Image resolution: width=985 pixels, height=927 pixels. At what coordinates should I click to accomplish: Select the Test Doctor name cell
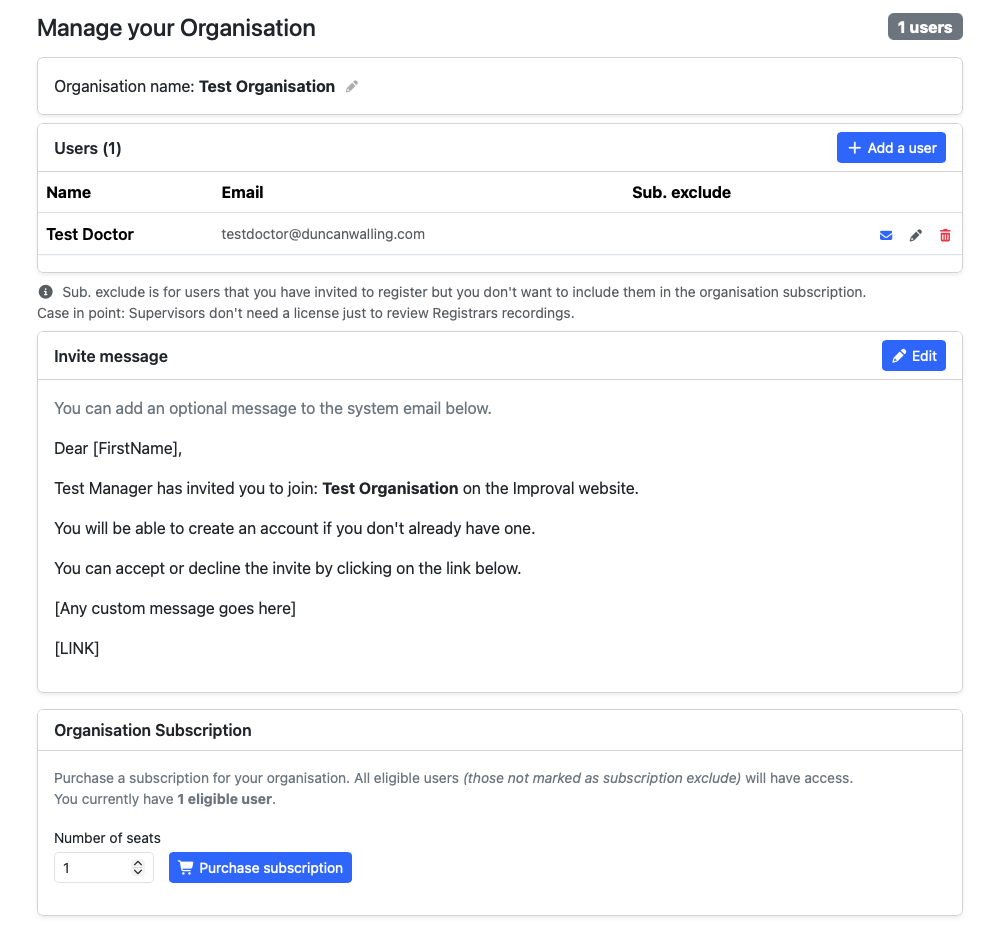[90, 234]
